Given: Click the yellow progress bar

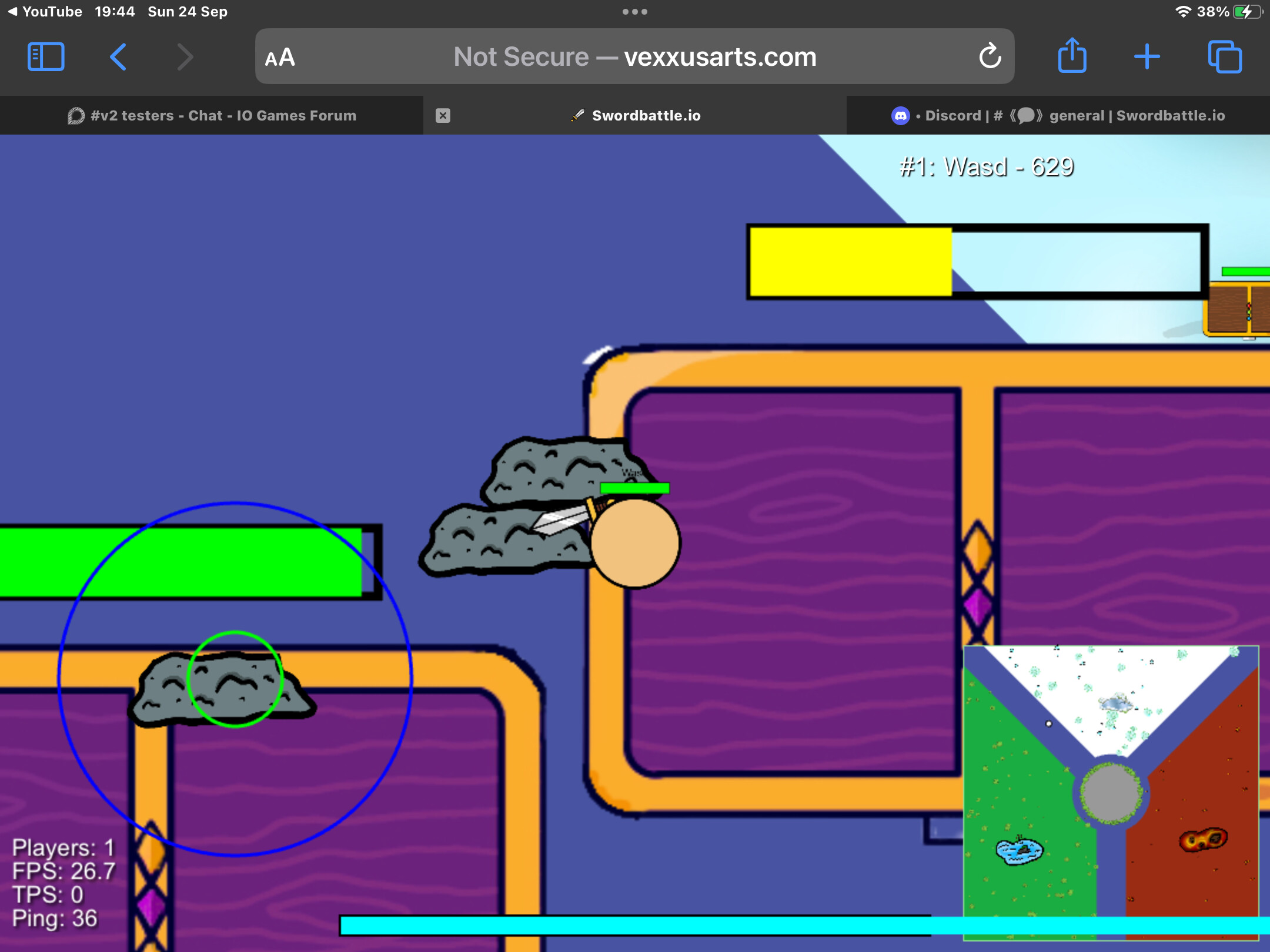Looking at the screenshot, I should [x=850, y=262].
